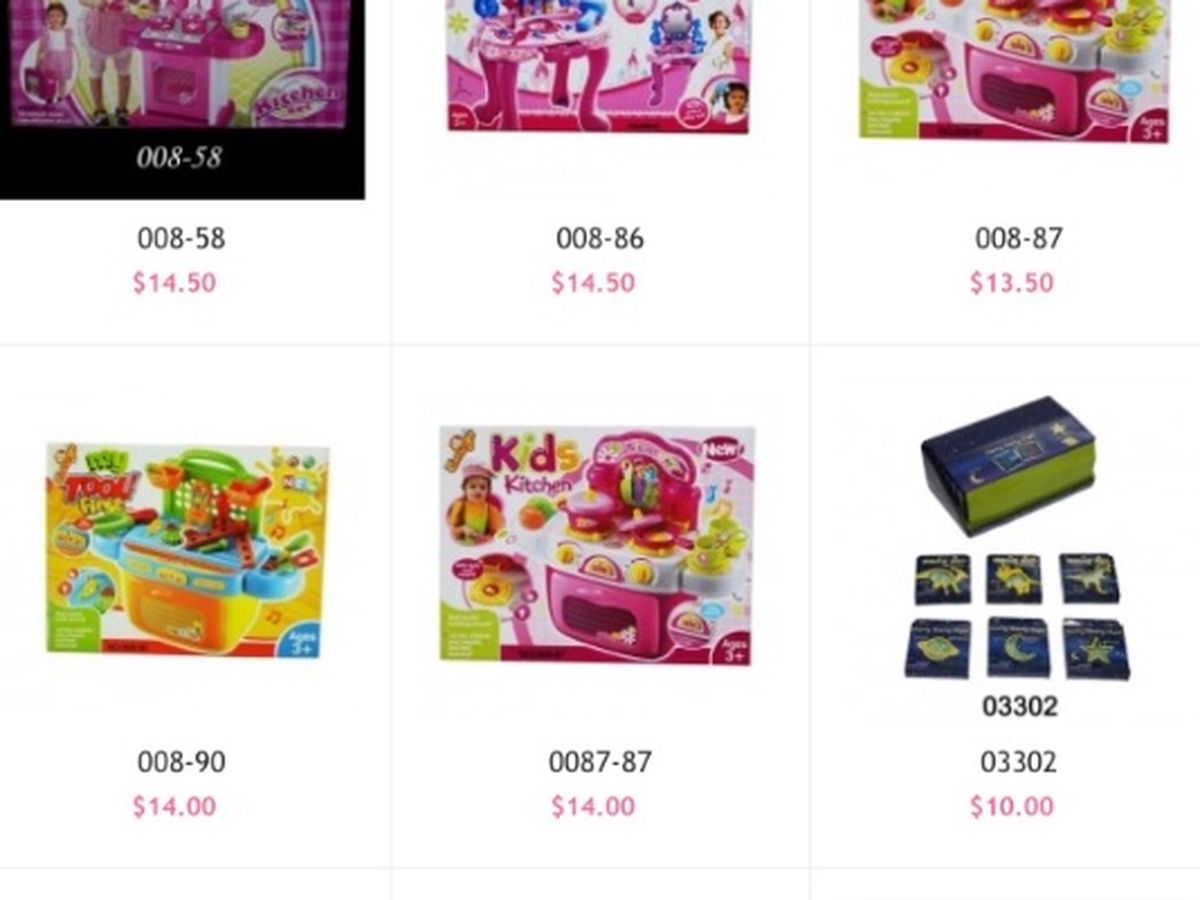This screenshot has height=900, width=1200.
Task: Click the 03302 product title below image
Action: (1018, 762)
